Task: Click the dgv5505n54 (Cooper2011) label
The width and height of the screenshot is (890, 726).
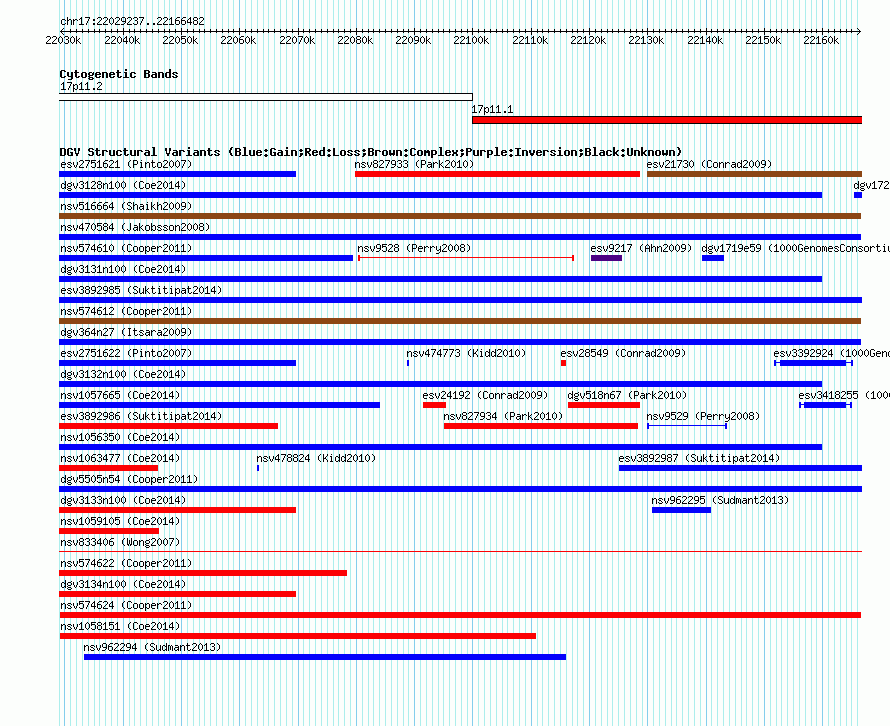Action: click(x=129, y=479)
